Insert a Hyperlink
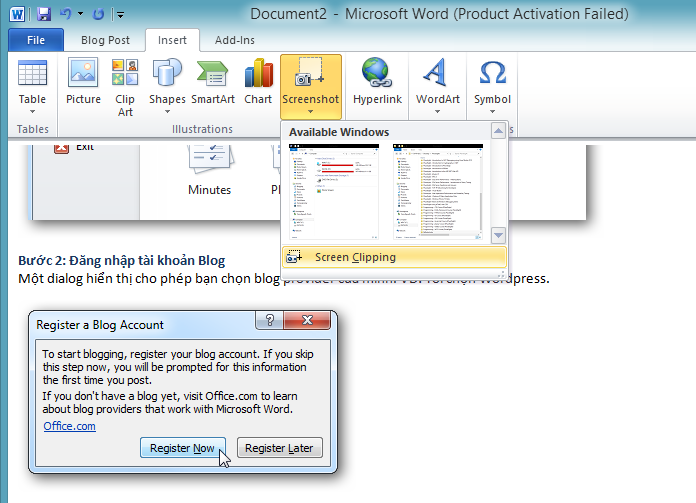 pyautogui.click(x=377, y=81)
